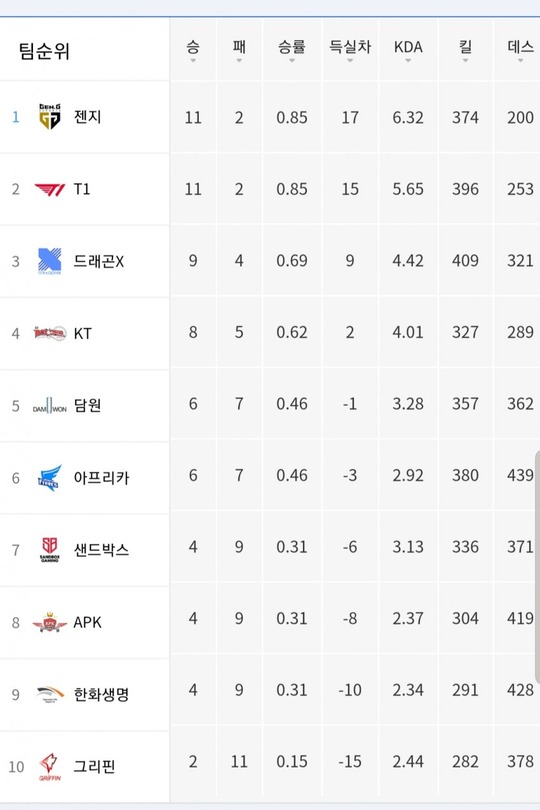Click the T1 red logo icon
This screenshot has height=810, width=540.
click(x=50, y=190)
